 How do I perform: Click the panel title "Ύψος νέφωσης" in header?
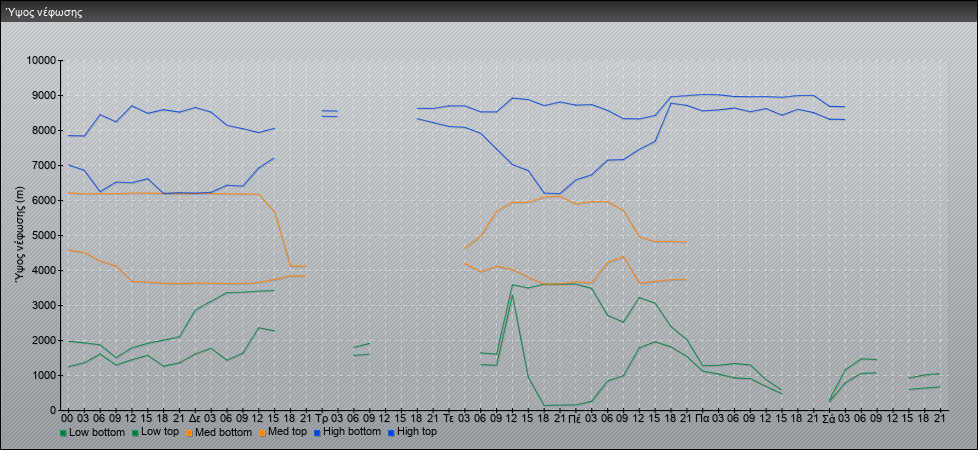44,12
